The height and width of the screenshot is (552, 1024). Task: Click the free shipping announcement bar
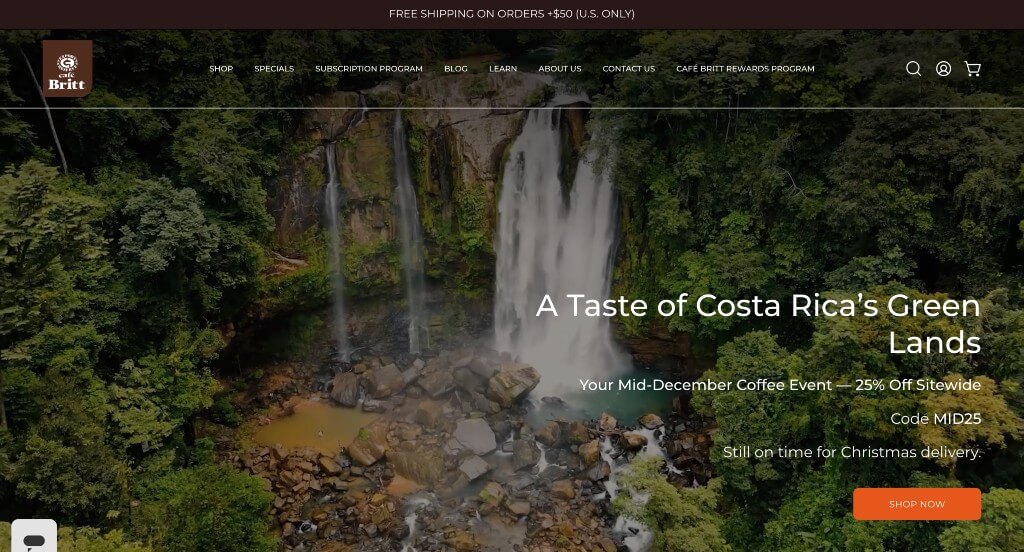click(x=512, y=14)
